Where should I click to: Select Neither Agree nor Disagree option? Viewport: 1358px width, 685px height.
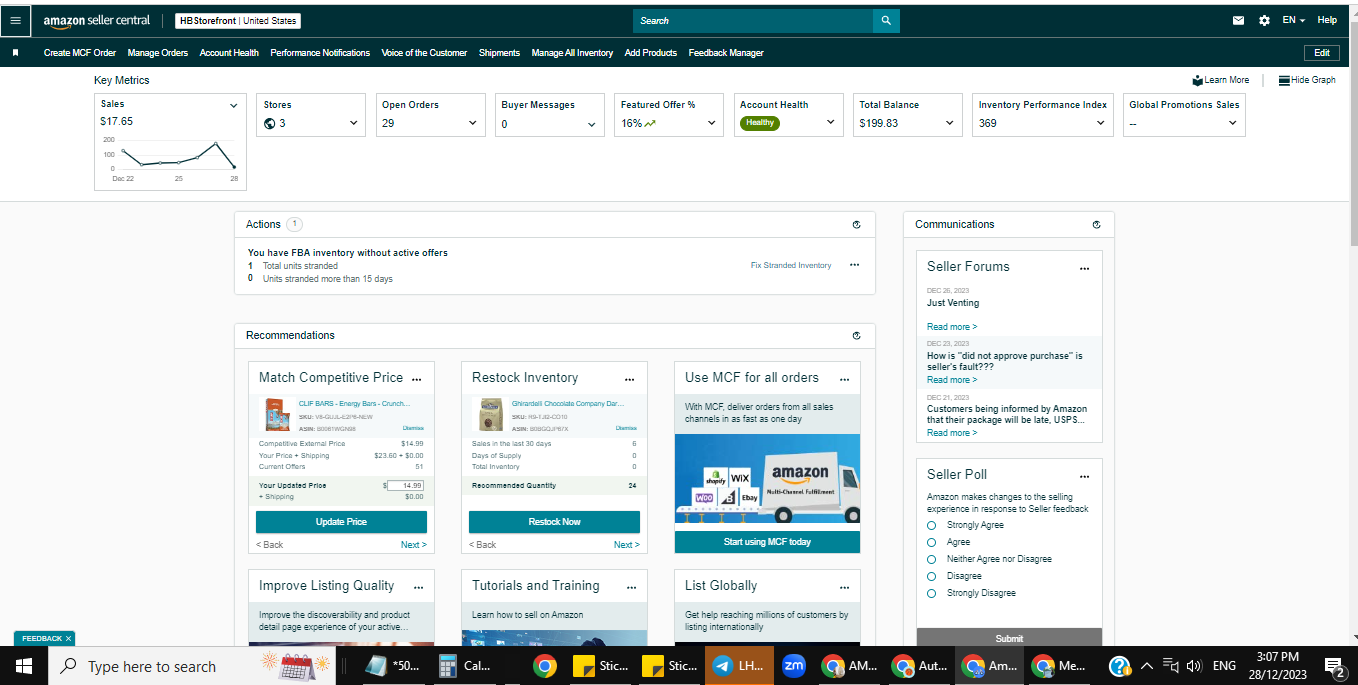tap(931, 559)
